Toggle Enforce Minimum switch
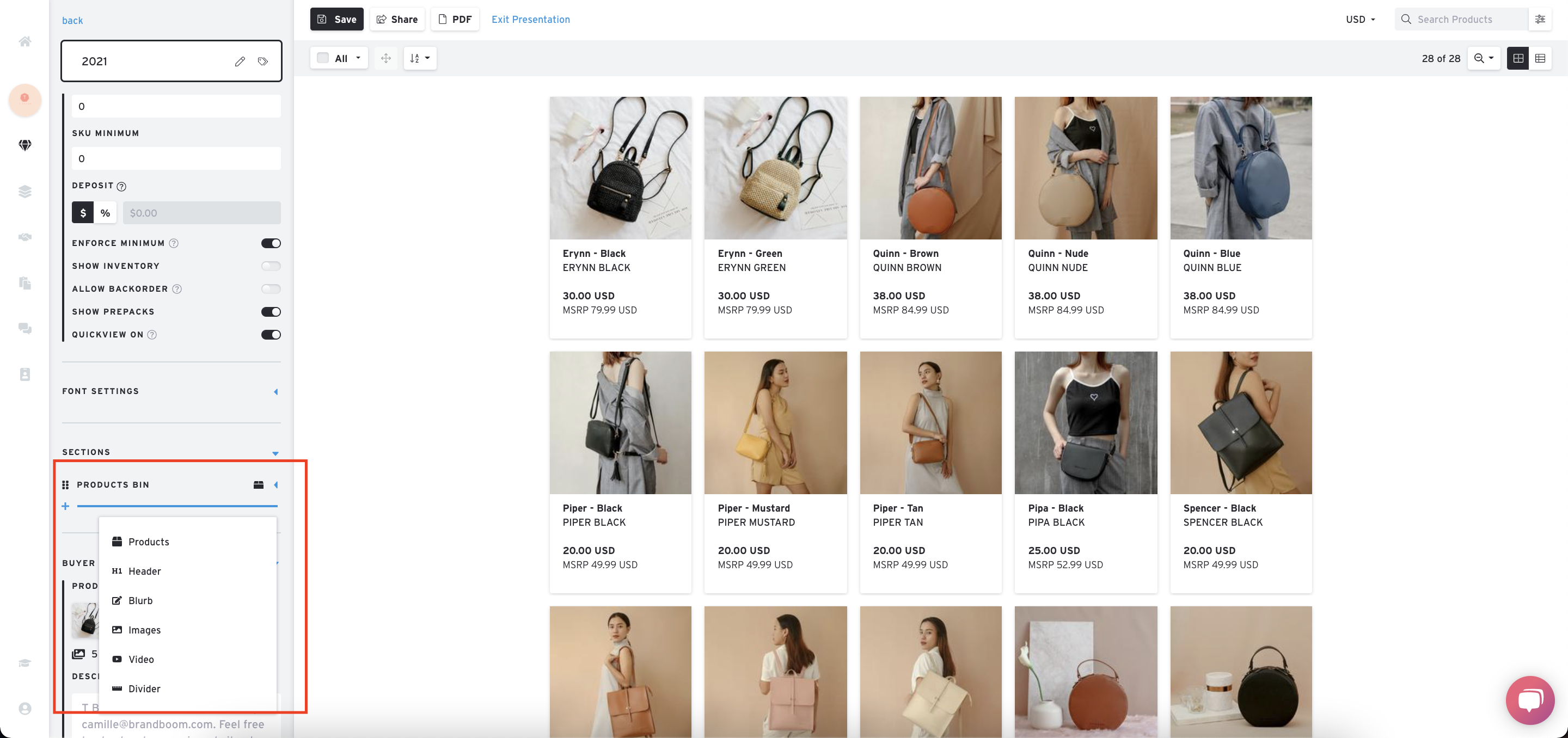The height and width of the screenshot is (738, 1568). [271, 243]
